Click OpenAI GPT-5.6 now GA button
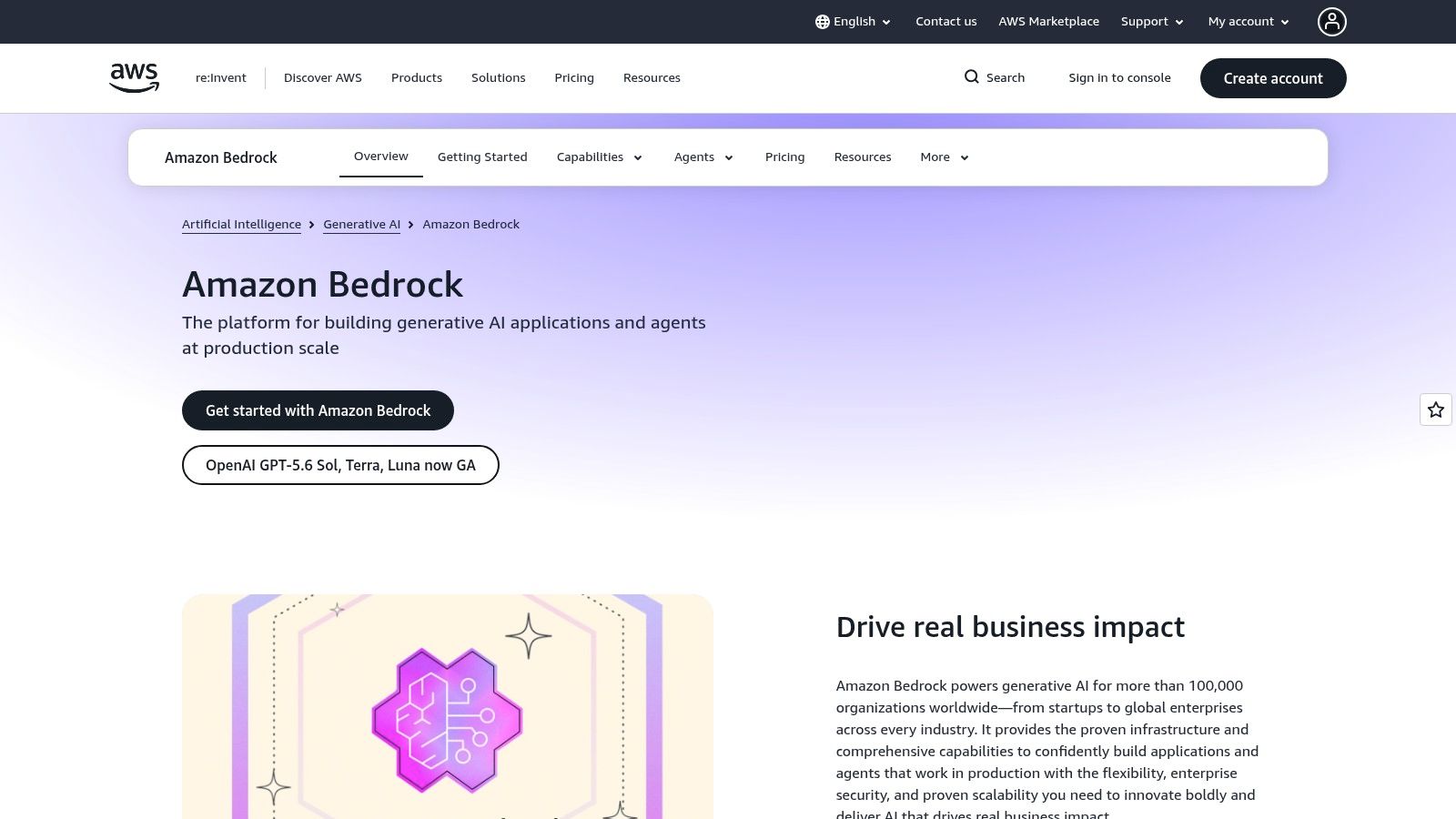Screen dimensions: 1456x819 [340, 465]
